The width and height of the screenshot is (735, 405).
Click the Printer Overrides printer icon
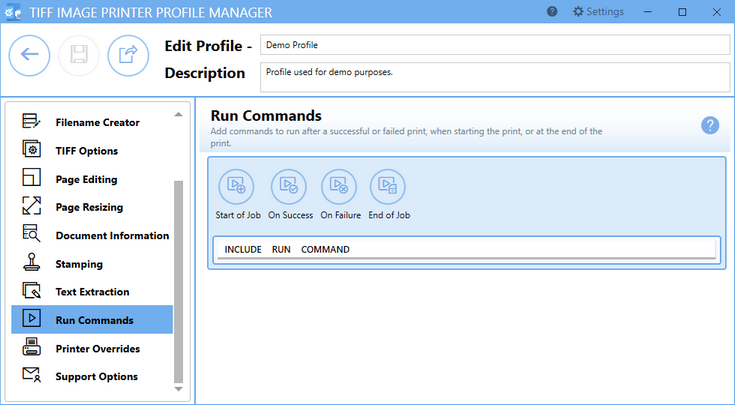click(x=31, y=347)
